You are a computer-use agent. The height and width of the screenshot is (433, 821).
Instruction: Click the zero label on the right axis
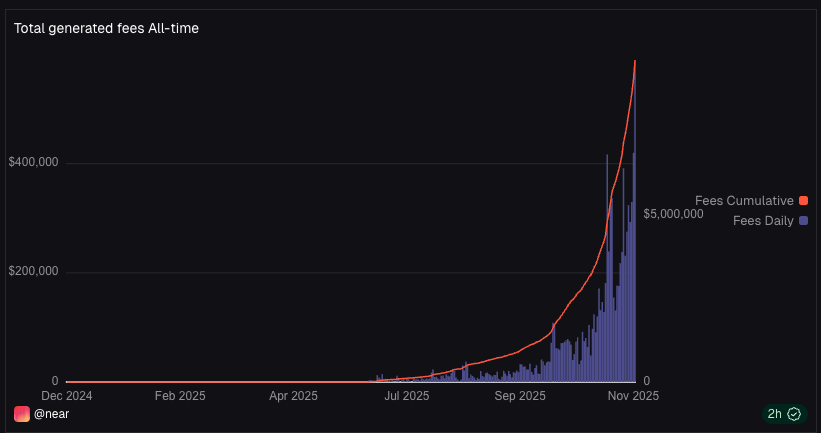coord(647,381)
